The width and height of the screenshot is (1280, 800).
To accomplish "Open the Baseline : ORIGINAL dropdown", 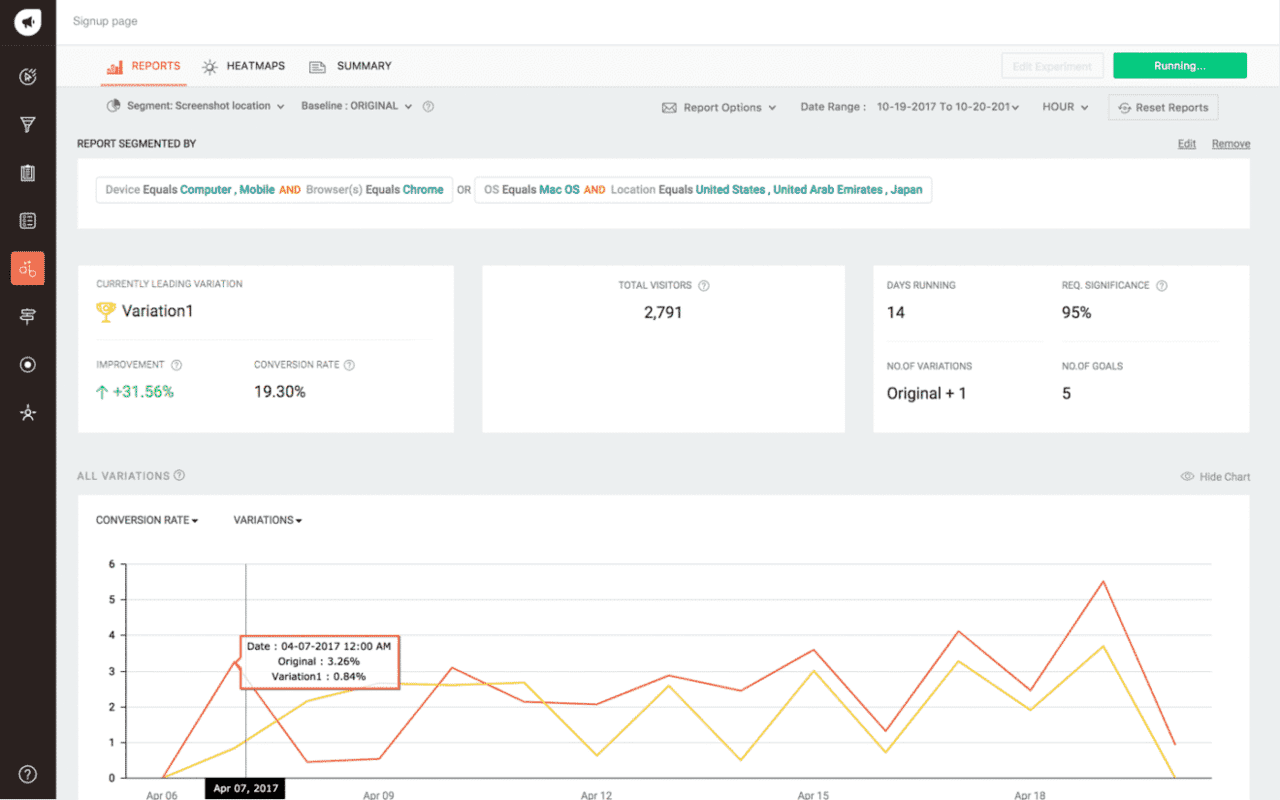I will pyautogui.click(x=357, y=106).
